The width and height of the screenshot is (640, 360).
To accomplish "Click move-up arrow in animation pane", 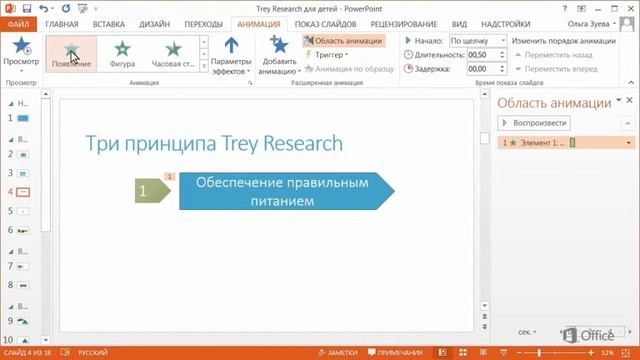I will (x=628, y=123).
